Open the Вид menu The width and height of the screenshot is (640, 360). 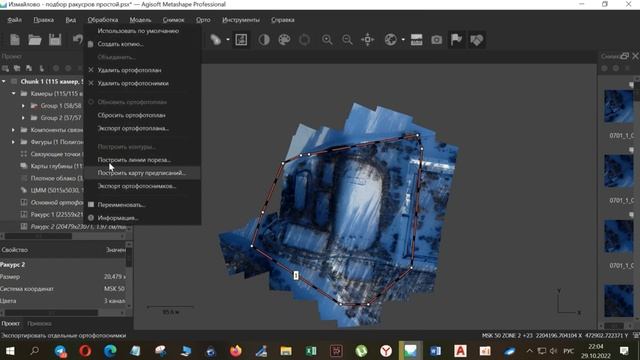(71, 20)
